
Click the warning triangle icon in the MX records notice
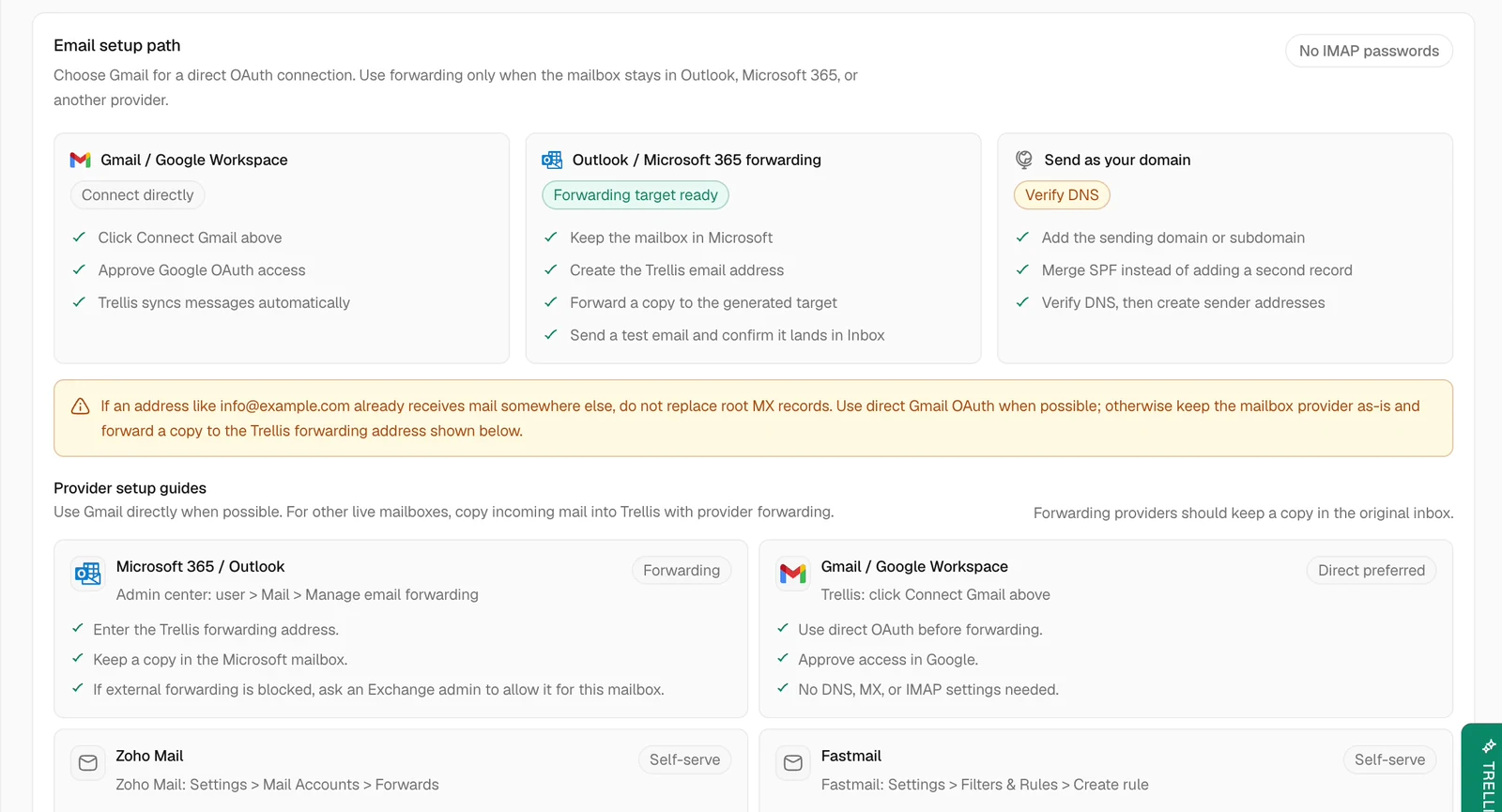(81, 406)
